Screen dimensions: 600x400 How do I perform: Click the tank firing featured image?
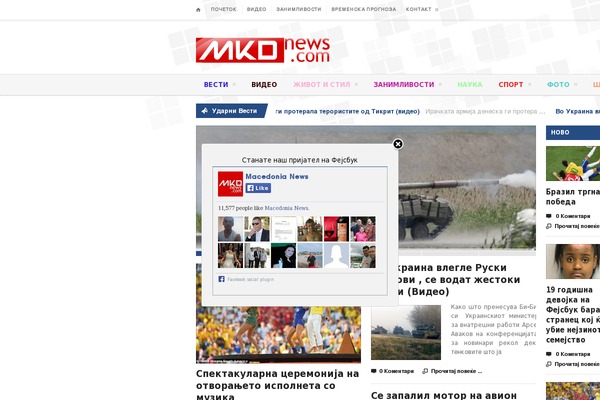pos(467,188)
